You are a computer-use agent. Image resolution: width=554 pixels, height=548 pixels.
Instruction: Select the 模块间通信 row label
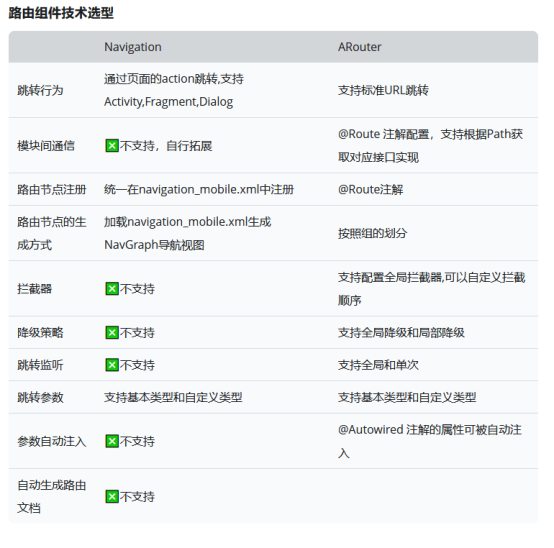(x=46, y=146)
